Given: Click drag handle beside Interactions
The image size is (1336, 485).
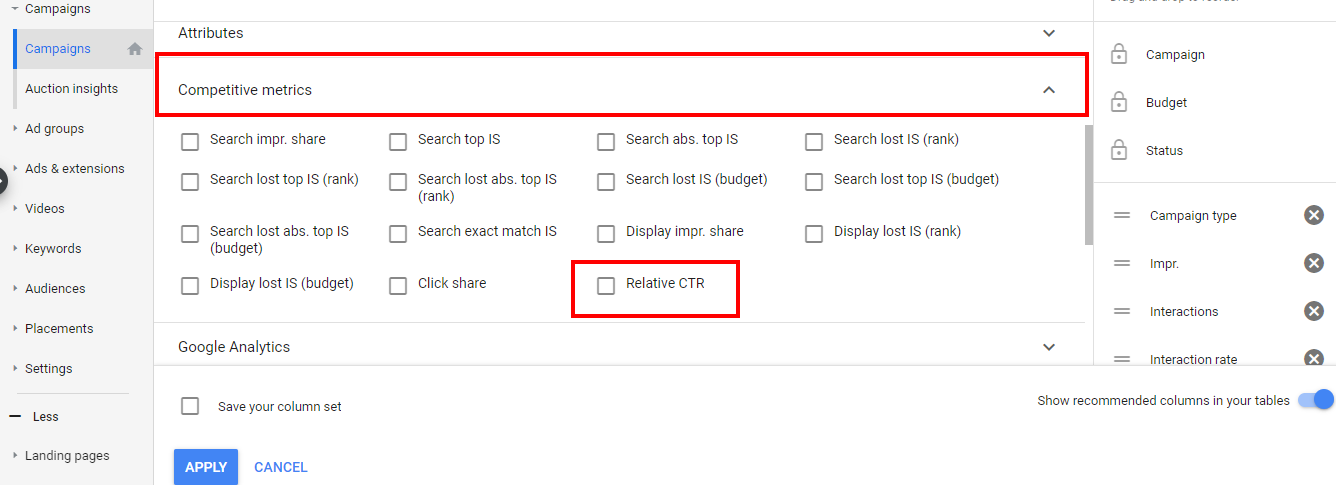Looking at the screenshot, I should tap(1122, 311).
